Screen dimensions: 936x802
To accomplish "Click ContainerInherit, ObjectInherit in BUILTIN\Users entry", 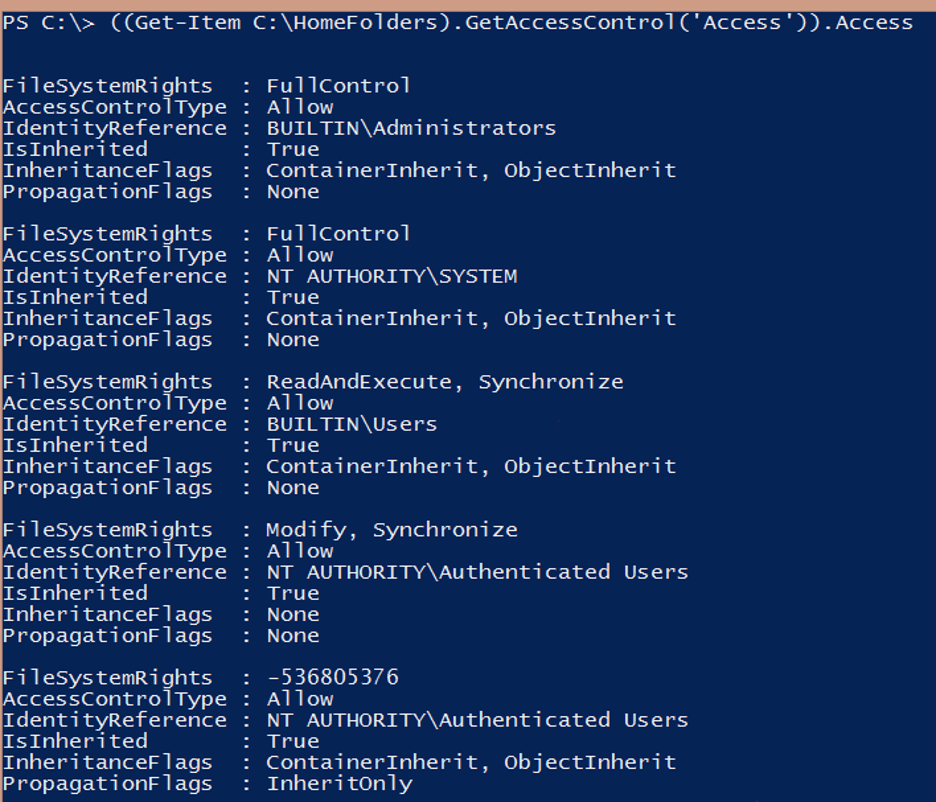I will 470,466.
